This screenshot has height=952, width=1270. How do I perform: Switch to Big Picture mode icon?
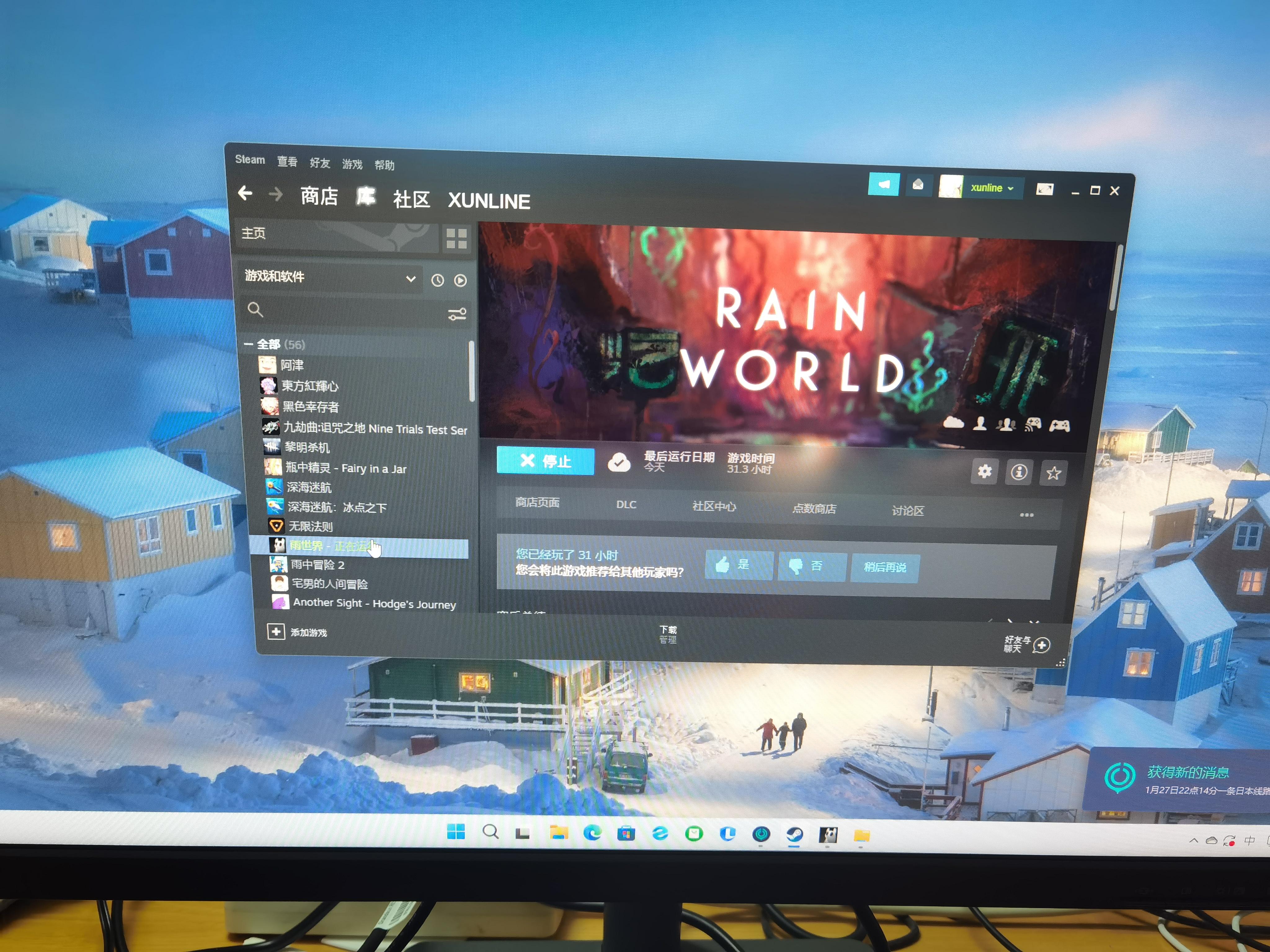(1044, 189)
